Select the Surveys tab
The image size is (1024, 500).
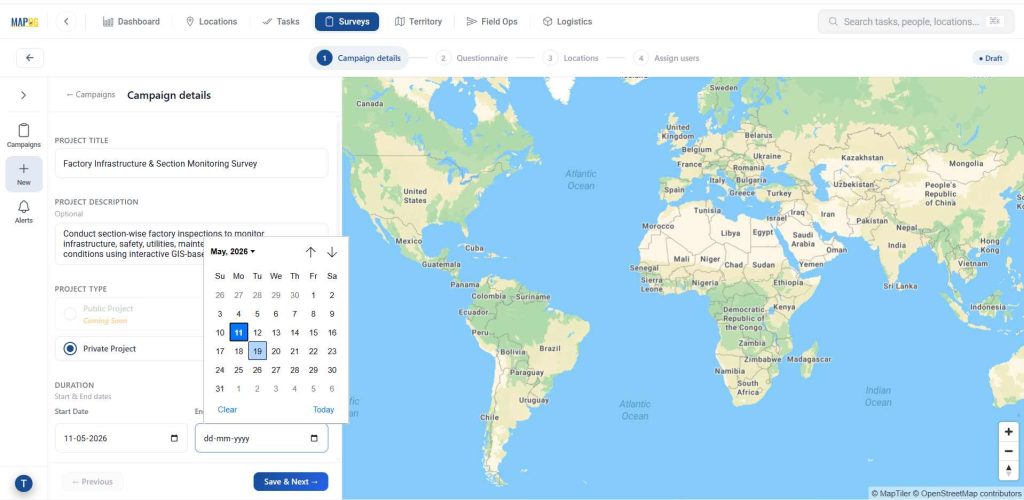click(347, 22)
